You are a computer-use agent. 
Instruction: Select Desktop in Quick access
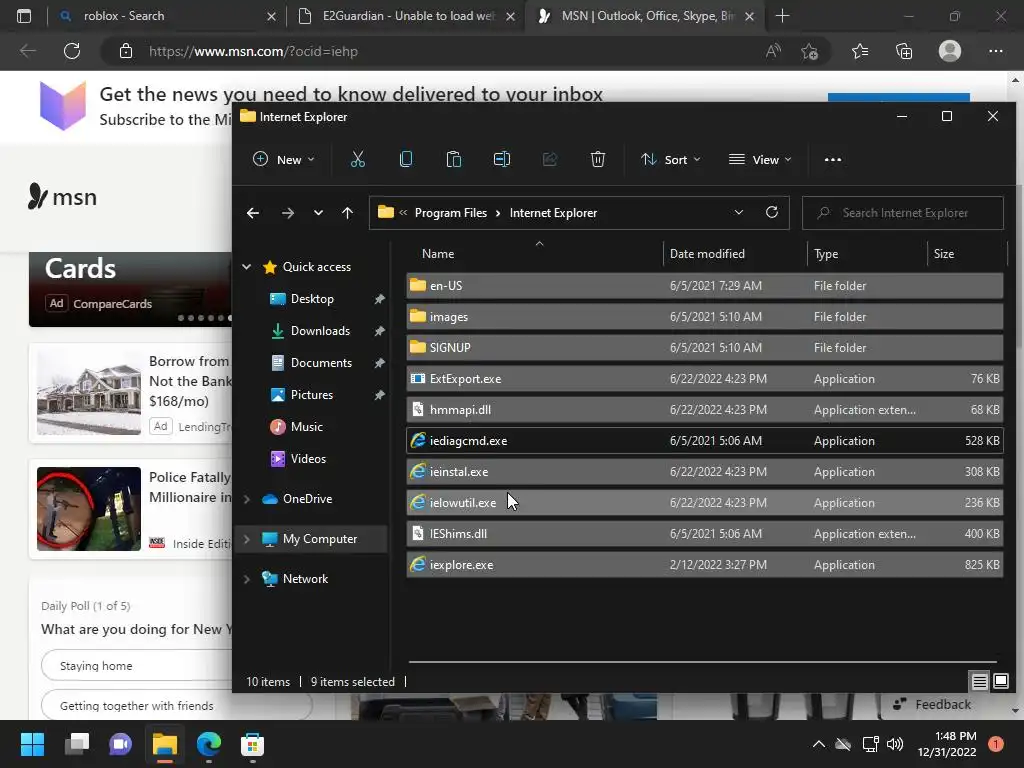point(312,298)
